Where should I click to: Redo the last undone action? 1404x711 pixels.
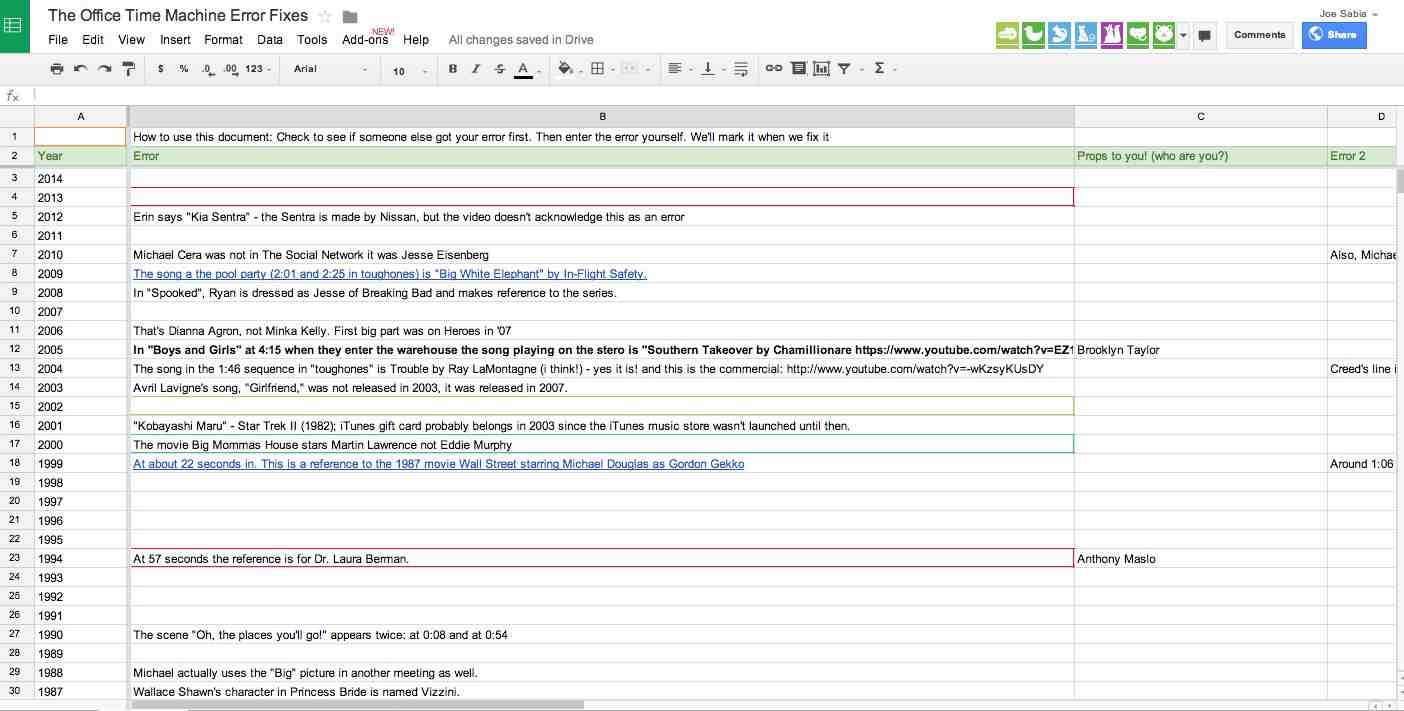click(x=104, y=69)
